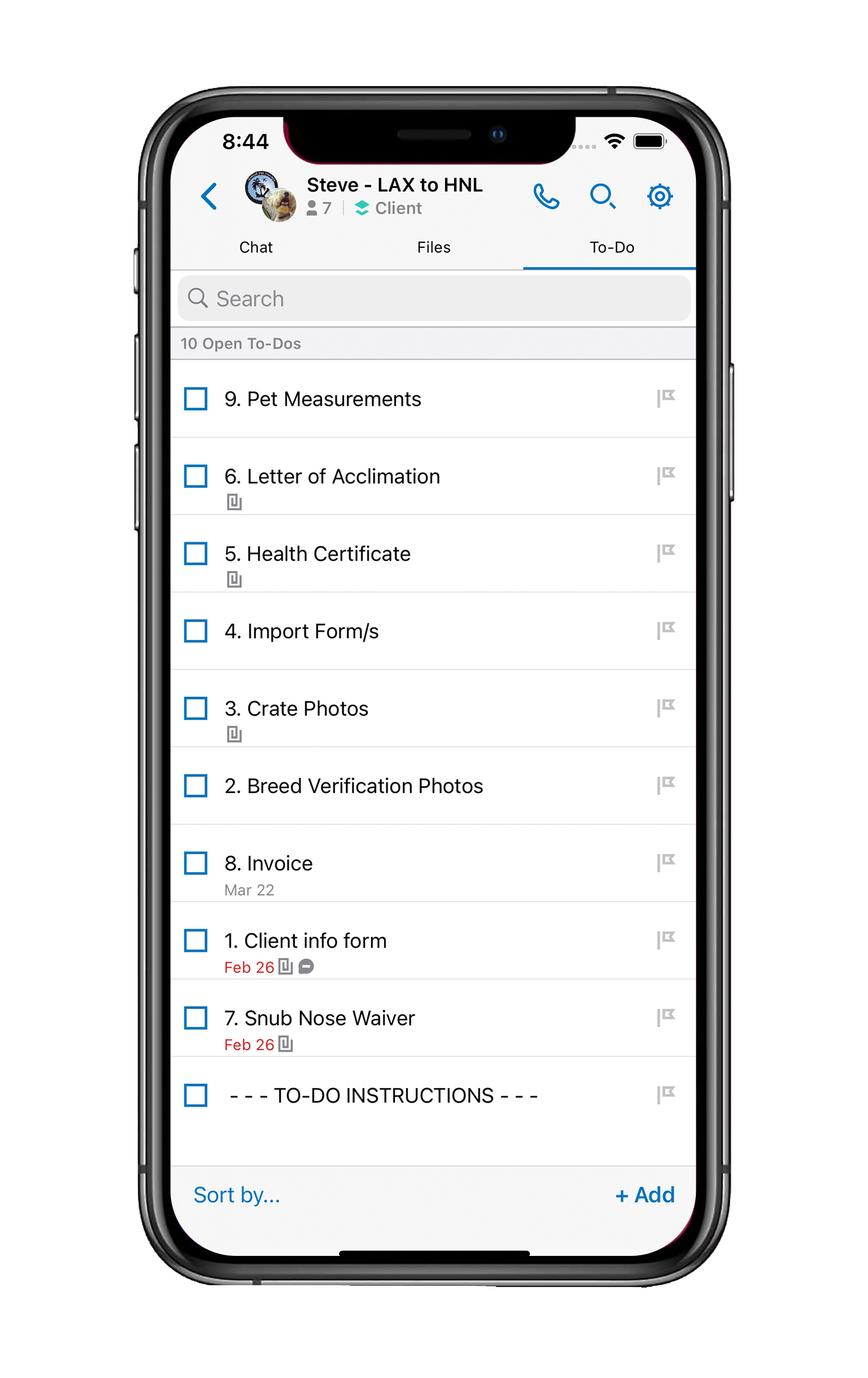Tick the Snub Nose Waiver checkbox
Screen dimensions: 868x1378
pos(196,1018)
